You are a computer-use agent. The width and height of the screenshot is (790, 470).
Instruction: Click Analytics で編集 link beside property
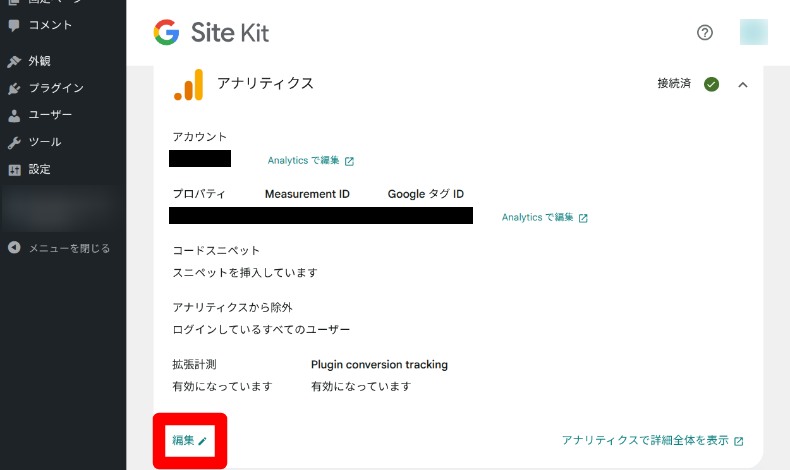[544, 217]
